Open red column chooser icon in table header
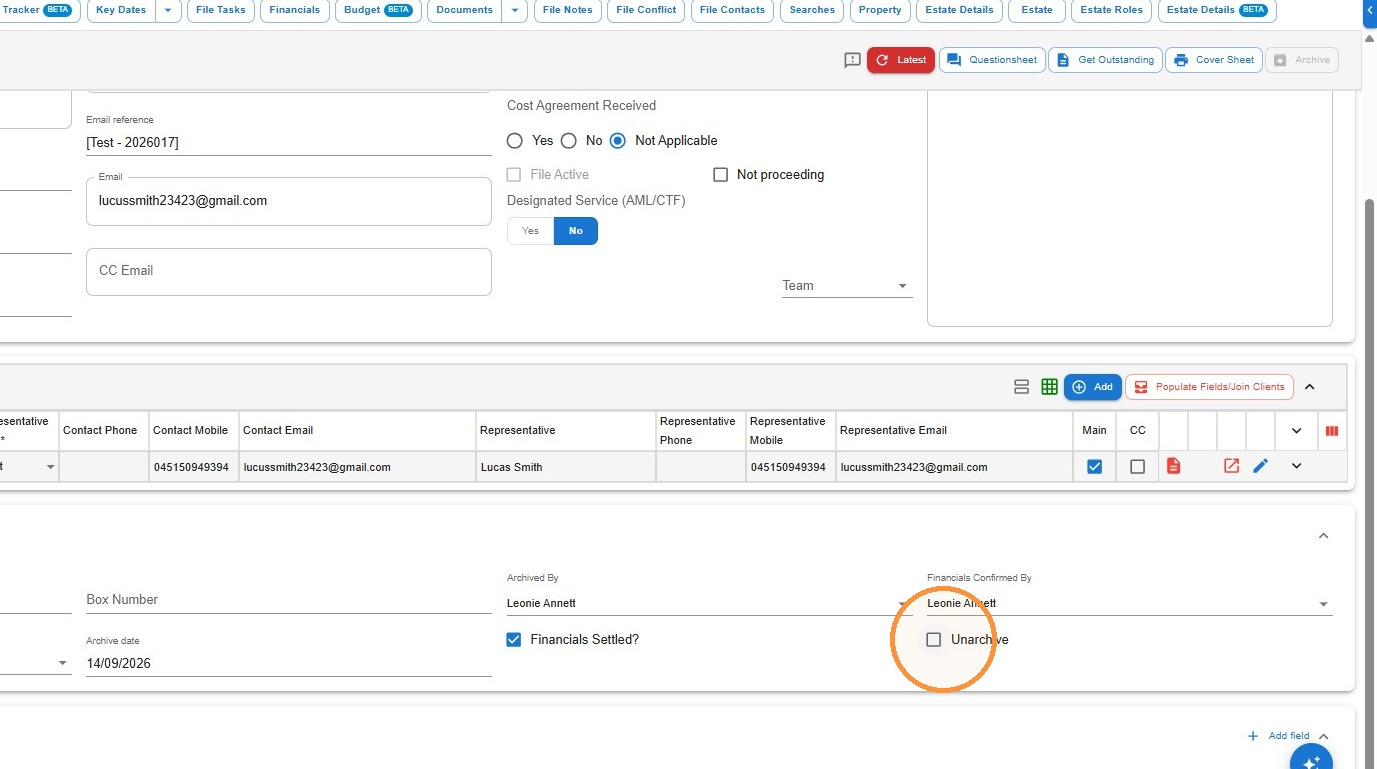 [x=1332, y=431]
